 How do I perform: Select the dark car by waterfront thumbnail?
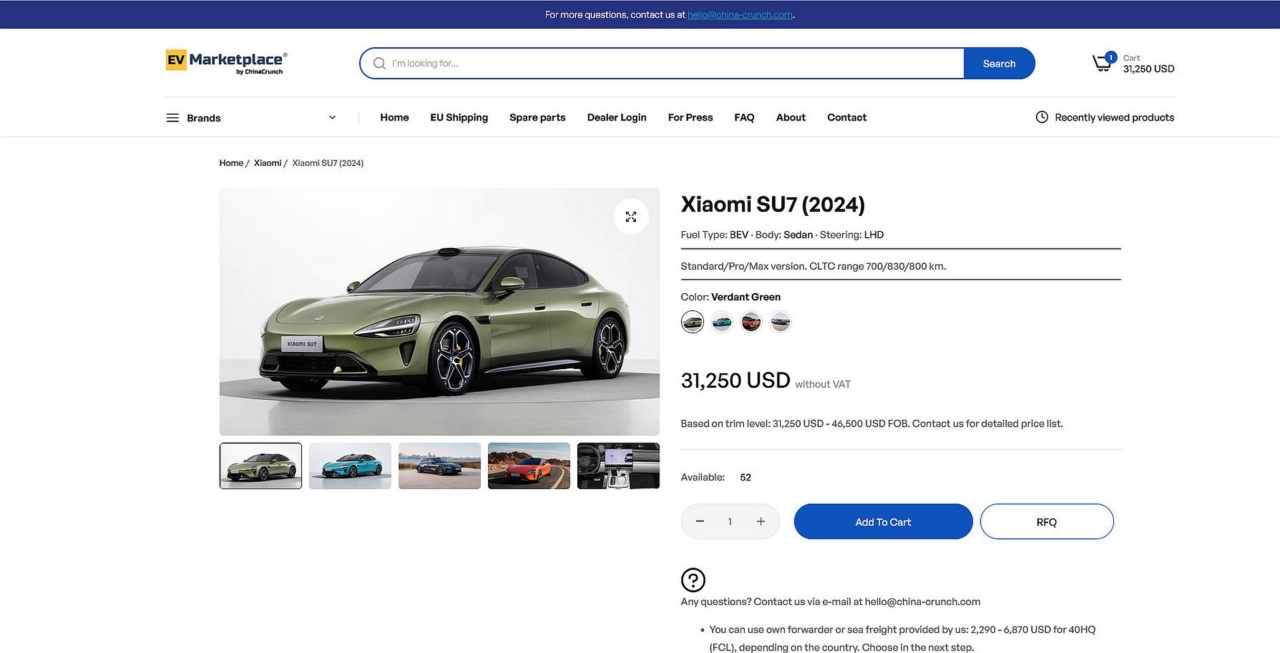click(440, 466)
